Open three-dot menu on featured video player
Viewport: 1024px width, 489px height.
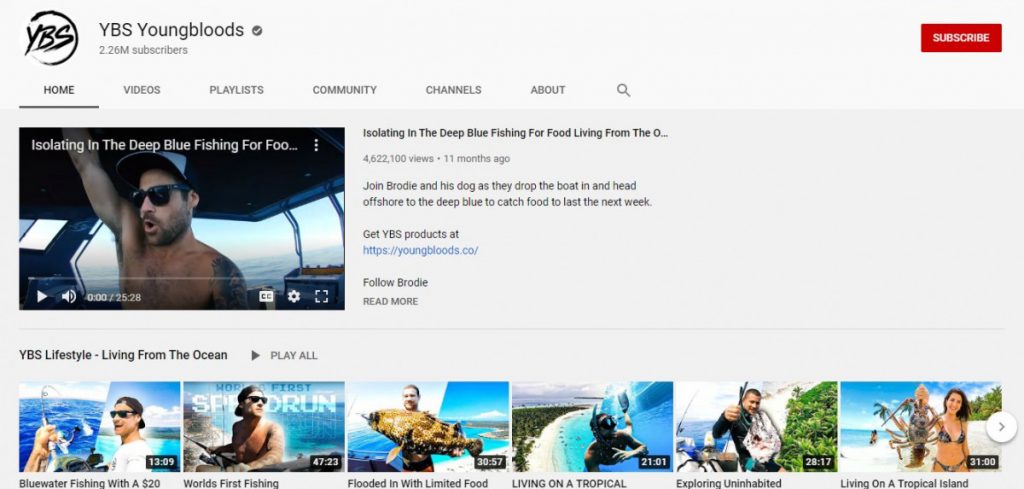point(316,145)
